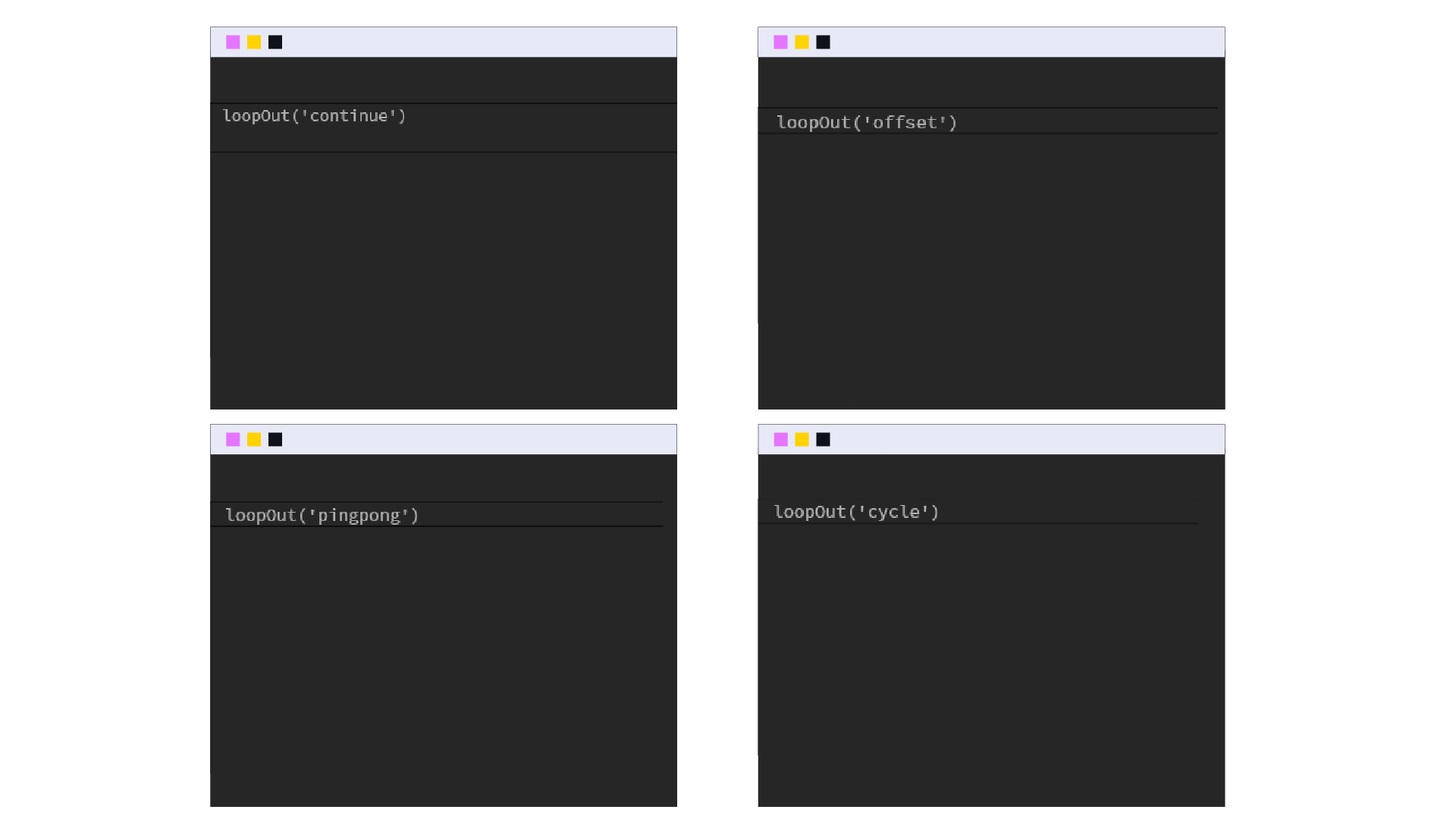The width and height of the screenshot is (1456, 819).
Task: Click yellow square in loopOut('pingpong') window
Action: [254, 440]
